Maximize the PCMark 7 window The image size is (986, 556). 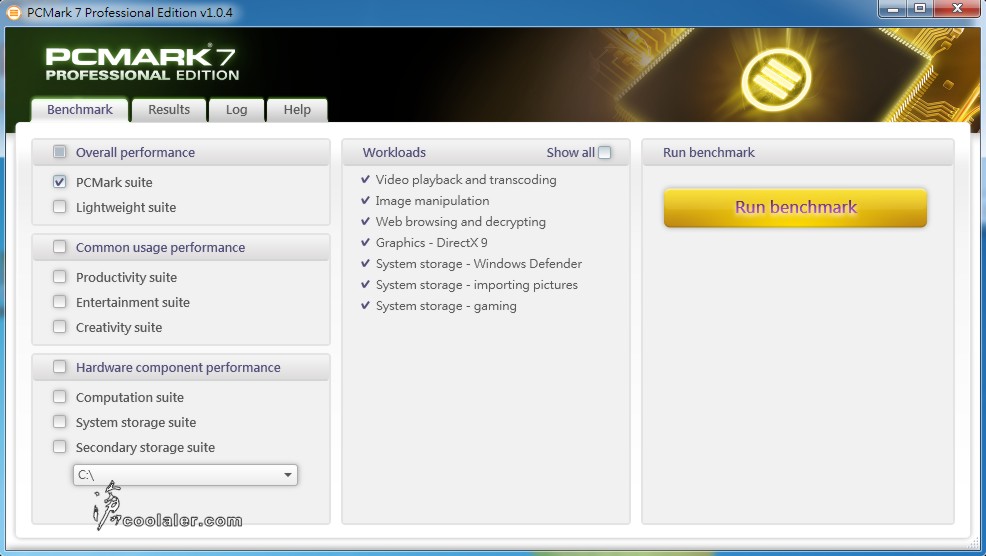tap(920, 9)
